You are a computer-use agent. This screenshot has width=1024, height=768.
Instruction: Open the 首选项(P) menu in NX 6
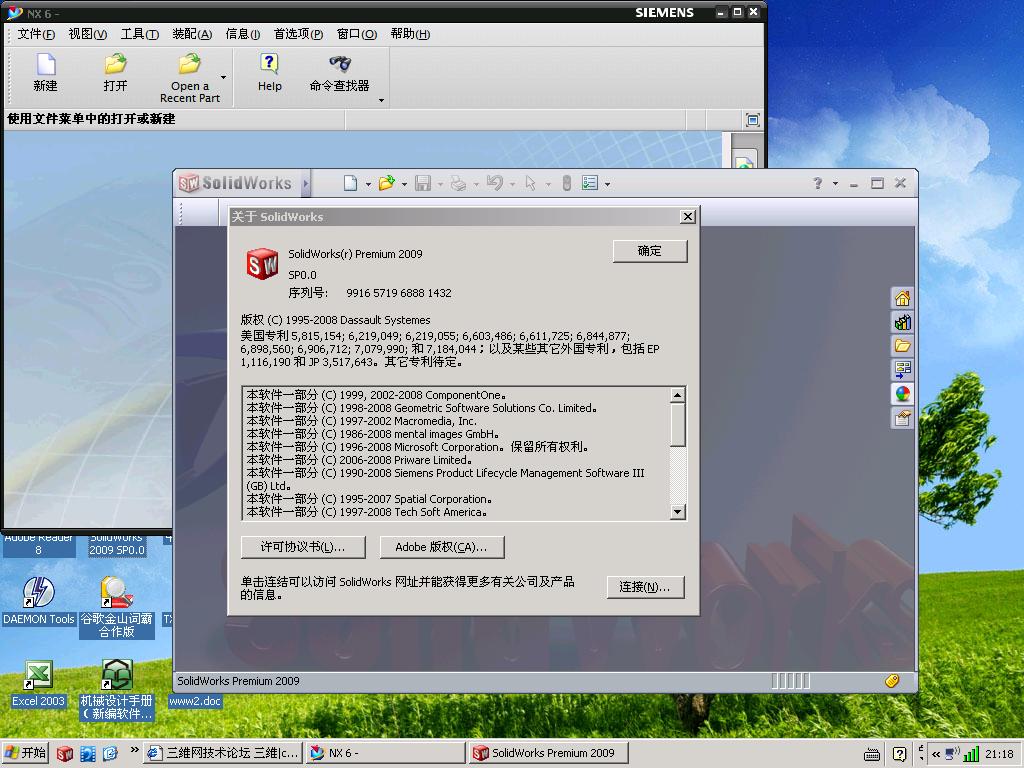[x=298, y=34]
